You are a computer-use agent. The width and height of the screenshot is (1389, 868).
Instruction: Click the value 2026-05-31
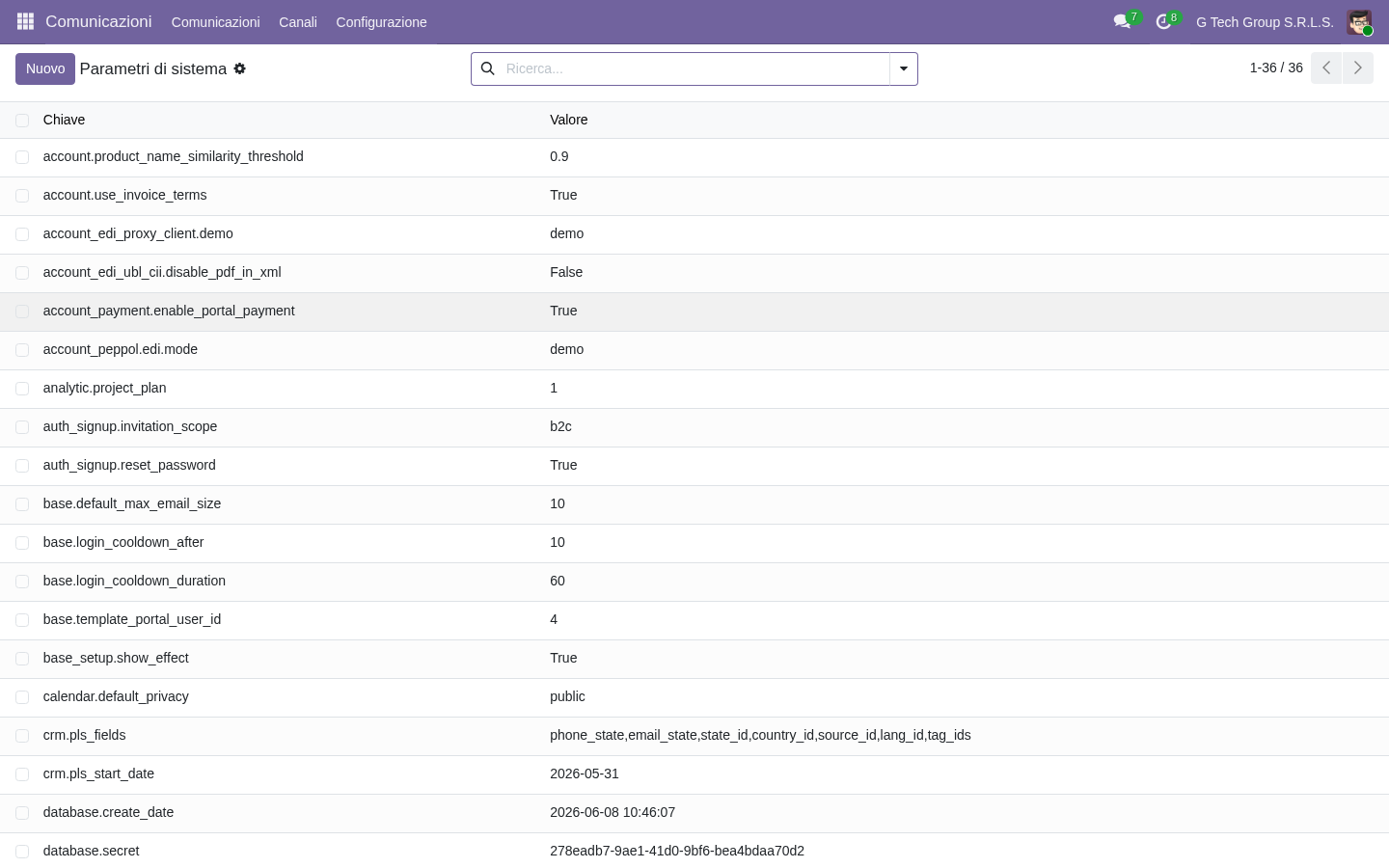click(585, 773)
